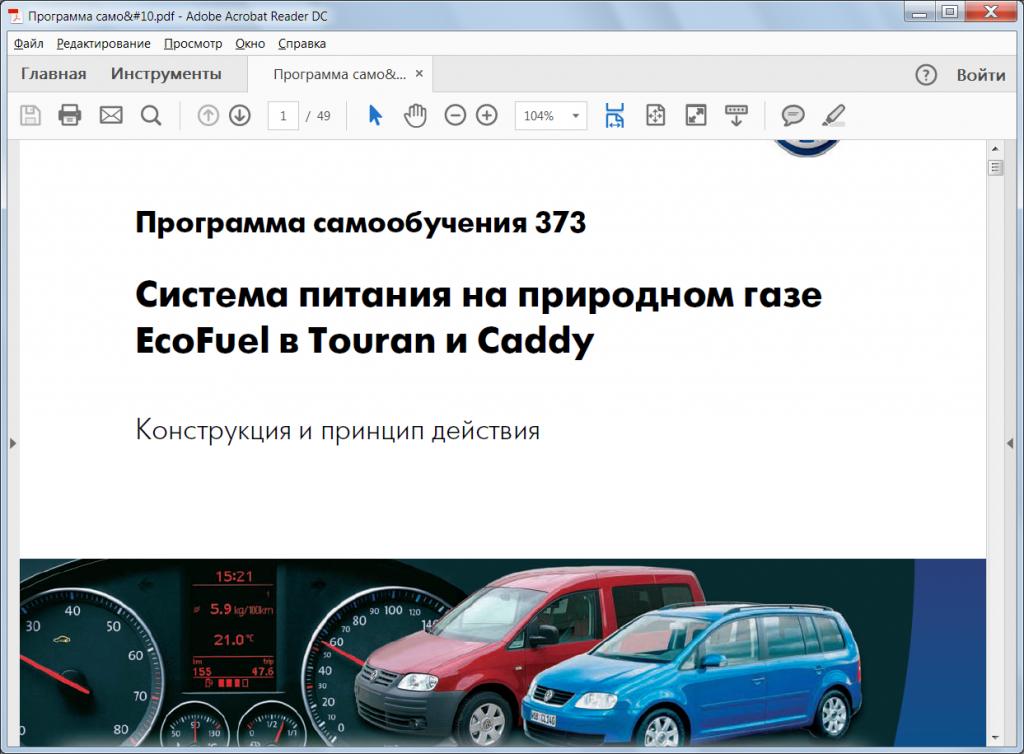Zoom out with minus icon

(x=455, y=116)
